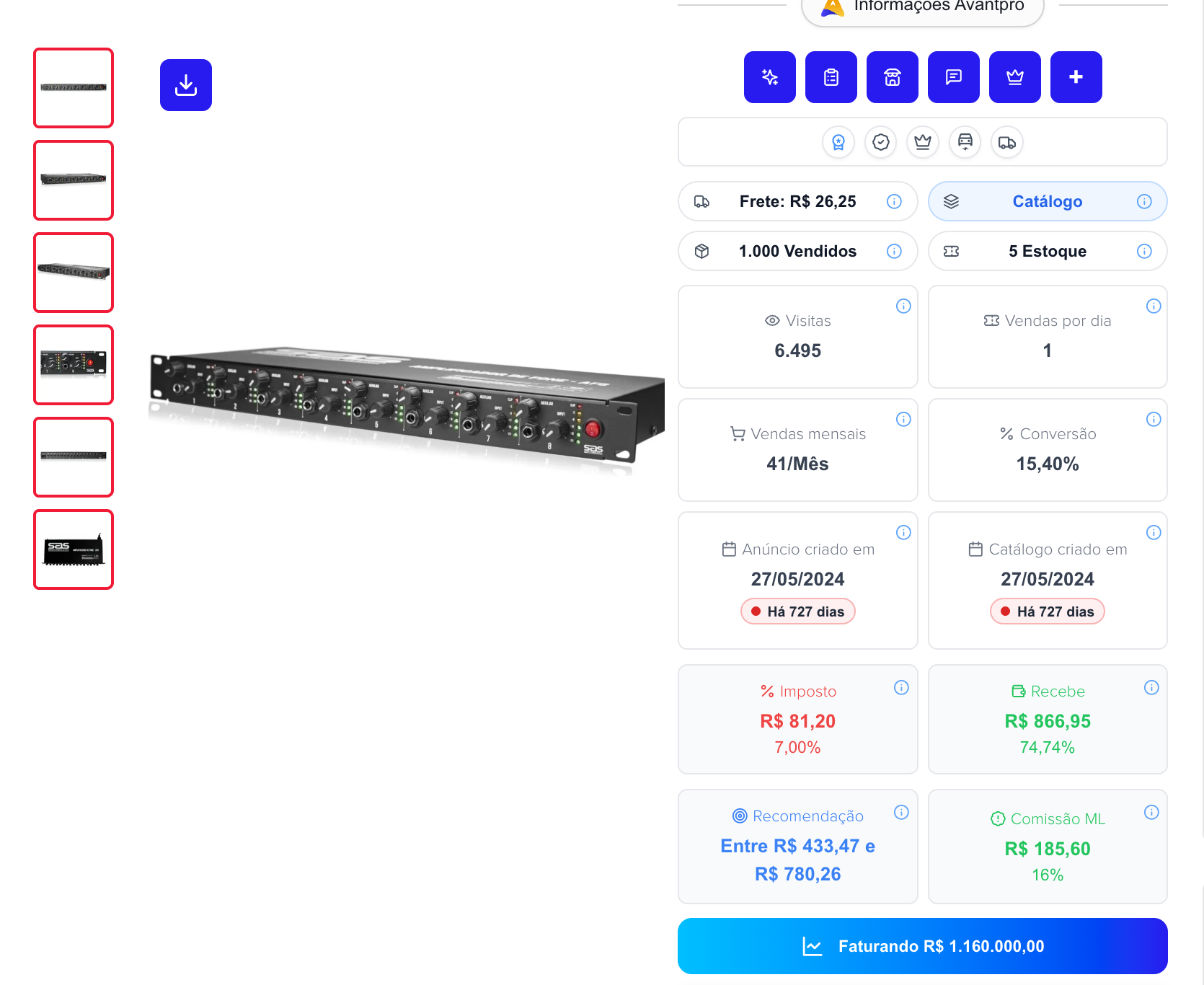
Task: Open info tooltip on Vendas por dia
Action: tap(1154, 306)
